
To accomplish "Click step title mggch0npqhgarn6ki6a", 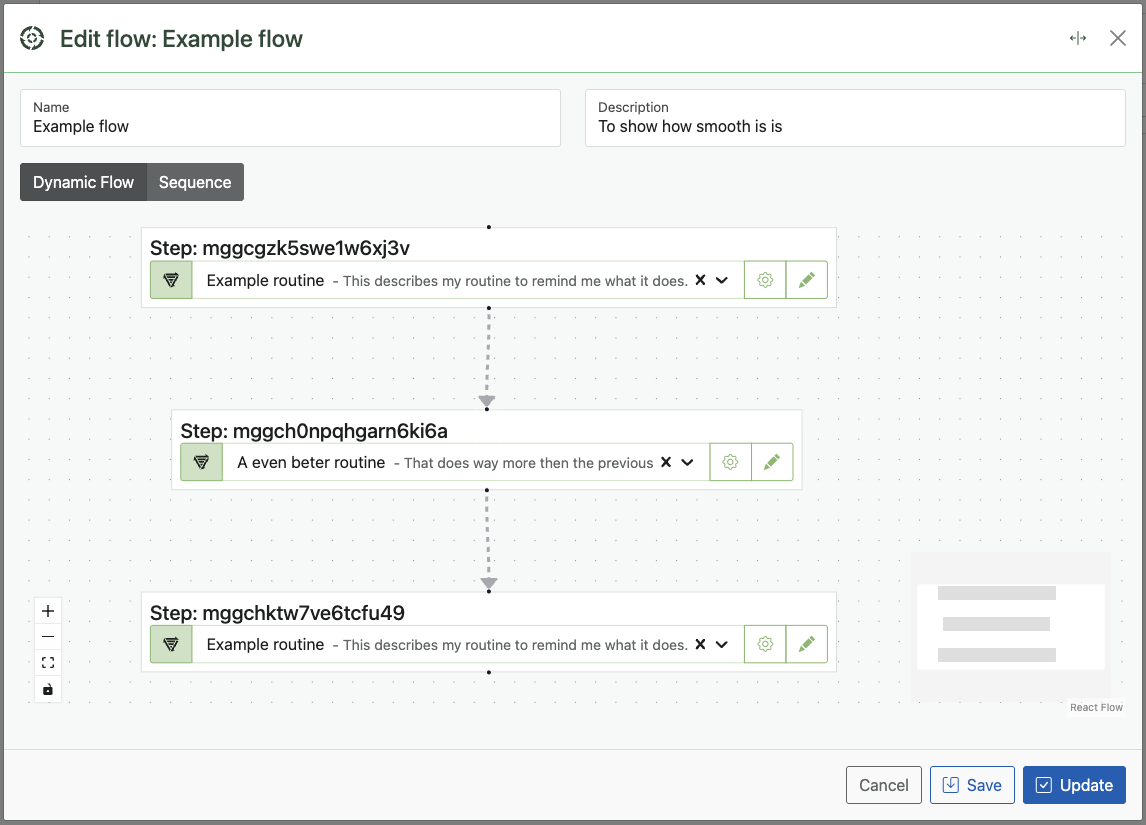I will pyautogui.click(x=314, y=430).
